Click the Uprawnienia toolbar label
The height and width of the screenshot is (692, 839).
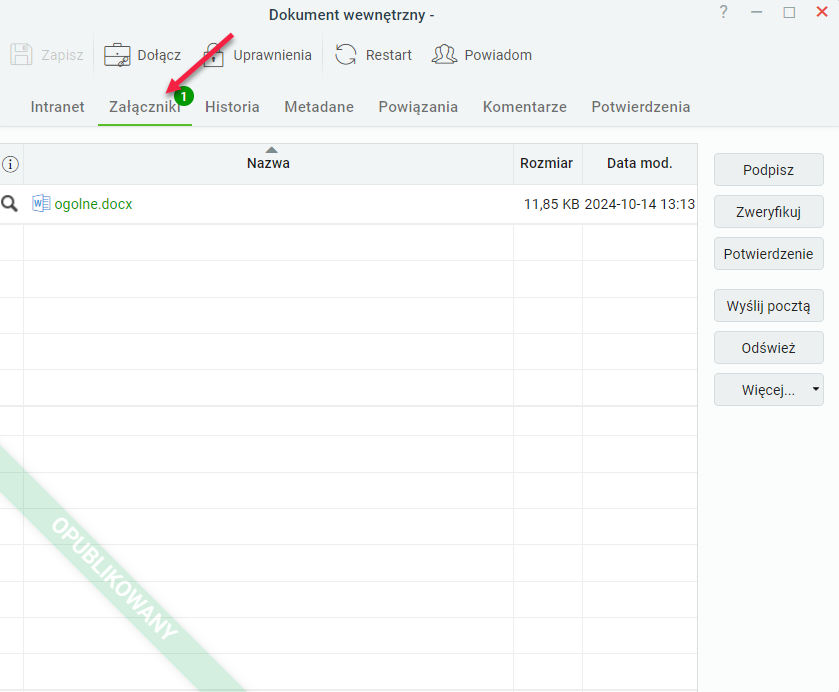pyautogui.click(x=272, y=55)
